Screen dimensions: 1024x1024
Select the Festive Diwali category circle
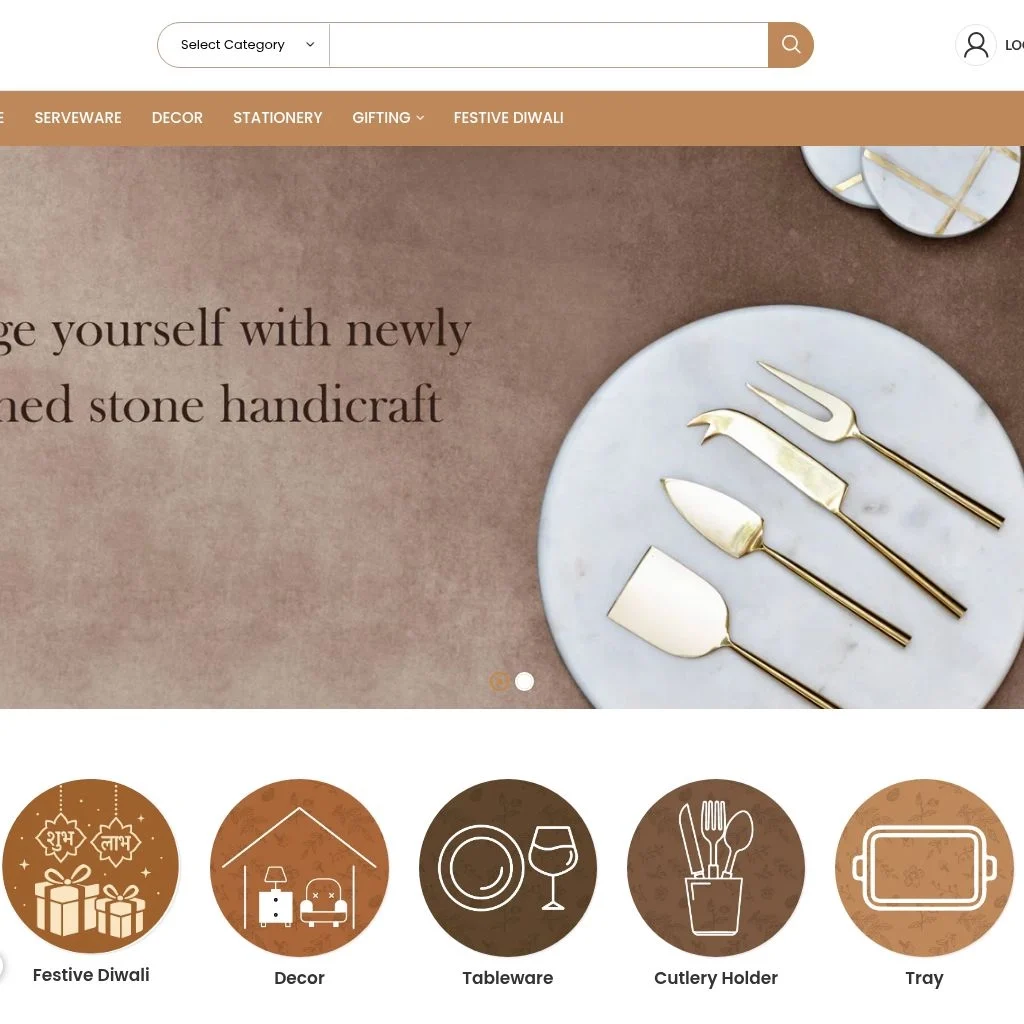pyautogui.click(x=91, y=867)
